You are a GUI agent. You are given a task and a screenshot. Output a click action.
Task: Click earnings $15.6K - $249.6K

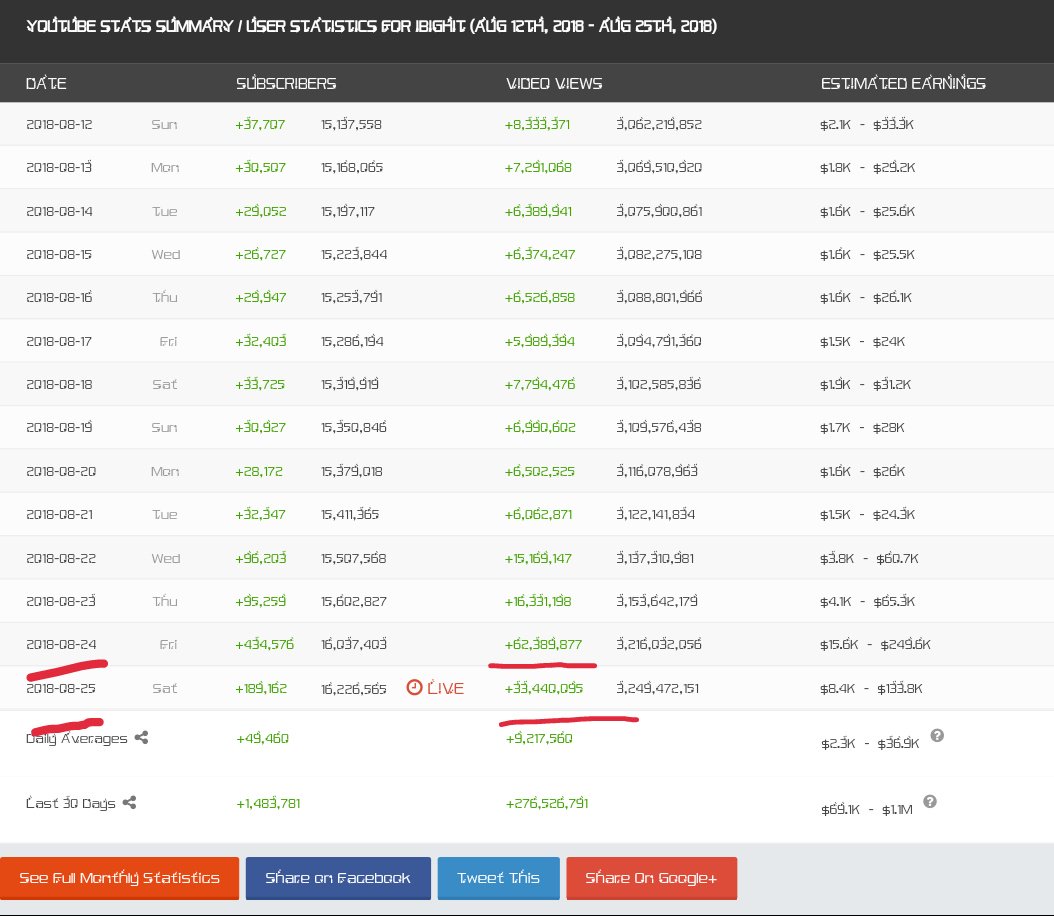click(x=875, y=644)
